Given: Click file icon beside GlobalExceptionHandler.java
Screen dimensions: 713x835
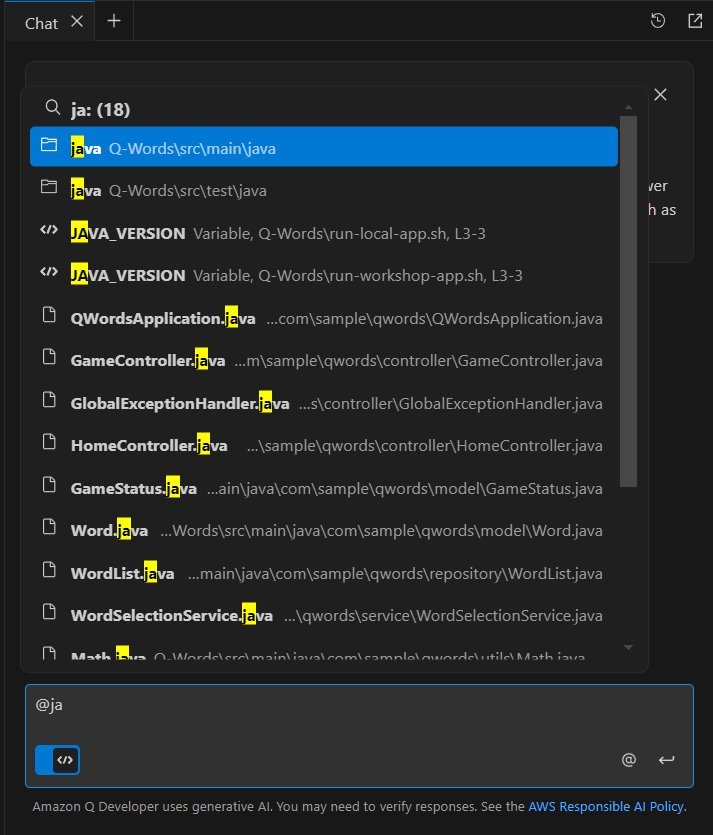Looking at the screenshot, I should tap(49, 399).
